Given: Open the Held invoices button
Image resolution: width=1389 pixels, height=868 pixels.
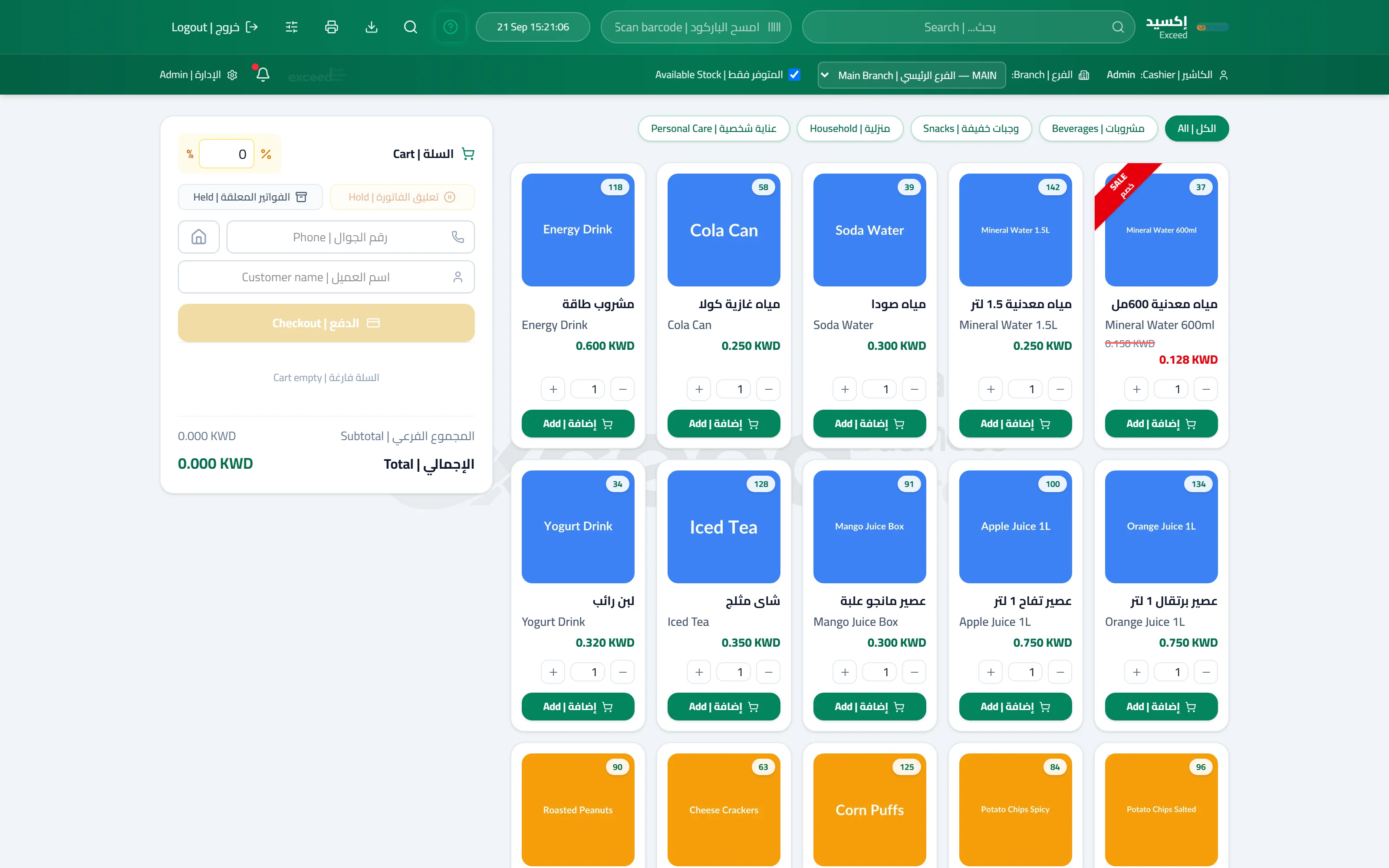Looking at the screenshot, I should click(x=250, y=197).
